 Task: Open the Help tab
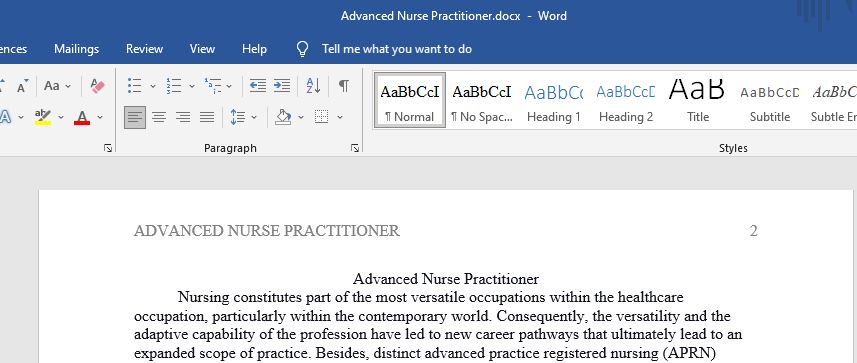tap(254, 49)
